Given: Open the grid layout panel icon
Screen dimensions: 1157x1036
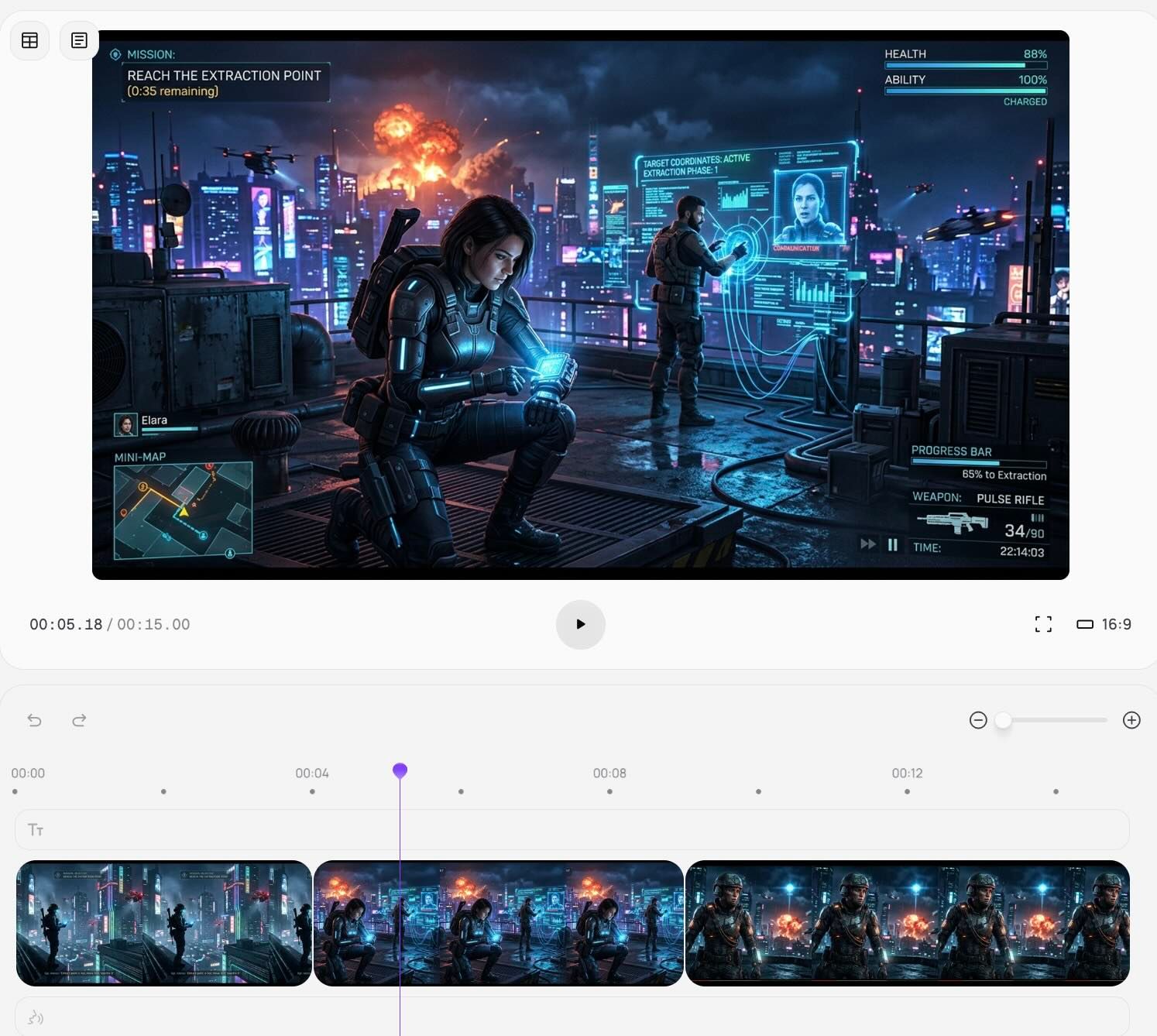Looking at the screenshot, I should point(30,40).
